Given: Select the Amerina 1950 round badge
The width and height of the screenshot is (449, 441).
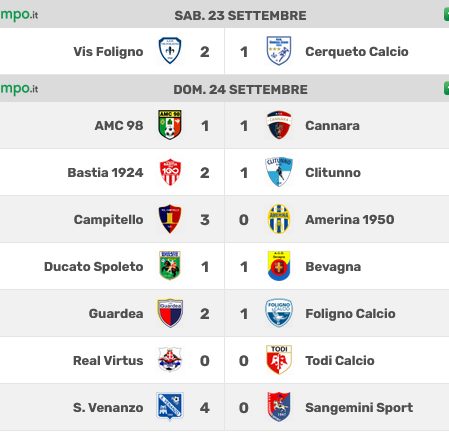Looking at the screenshot, I should coord(279,219).
